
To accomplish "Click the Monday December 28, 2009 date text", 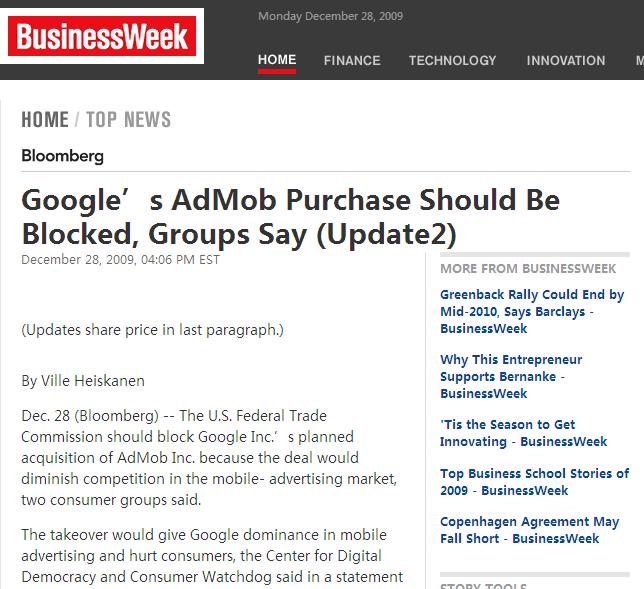I will pos(331,16).
